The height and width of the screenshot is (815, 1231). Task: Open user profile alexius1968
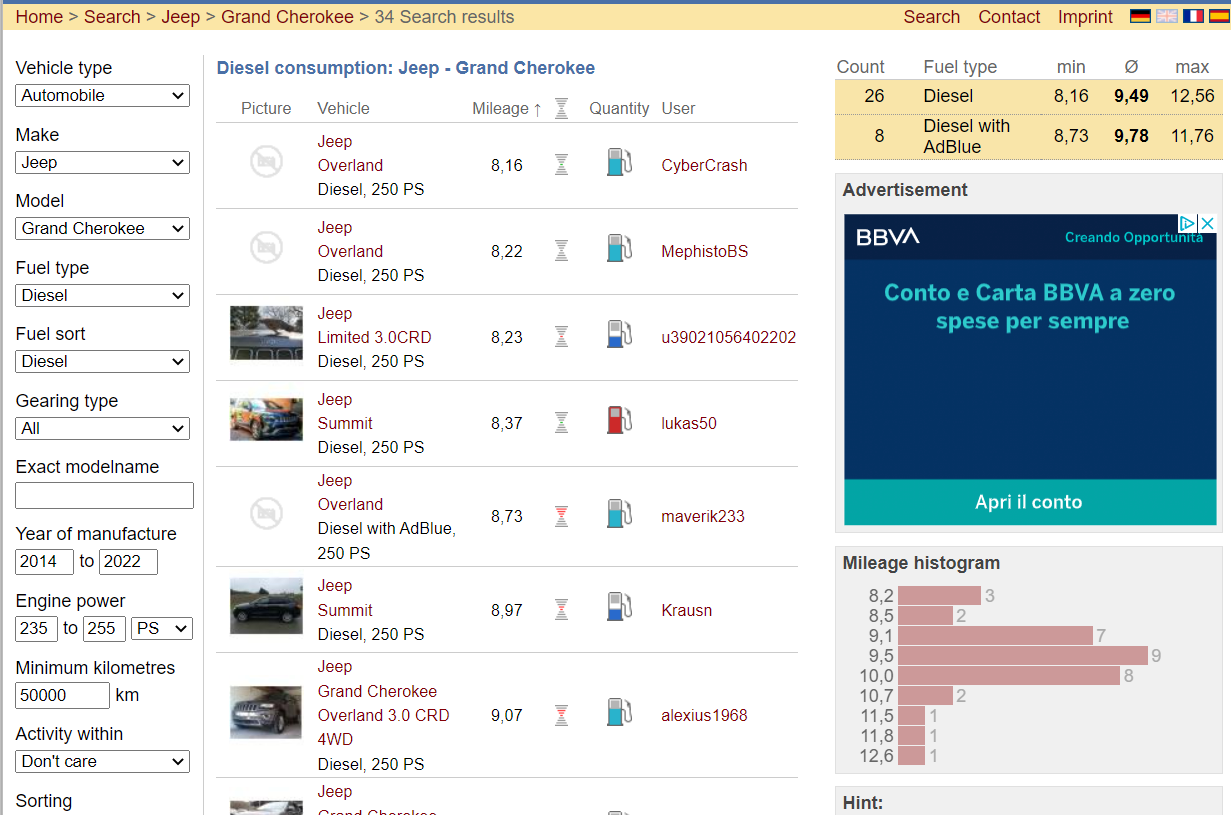pyautogui.click(x=704, y=716)
